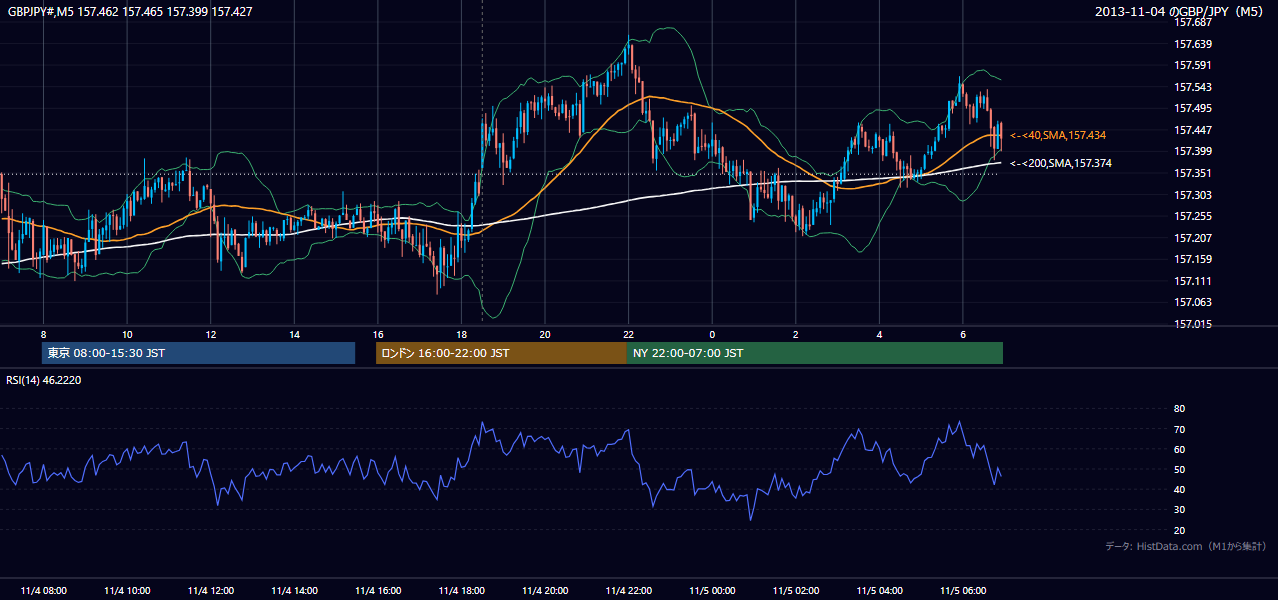Click the NY 22:00-07:00 JST session bar
Screen dimensions: 1278x600
[x=815, y=353]
